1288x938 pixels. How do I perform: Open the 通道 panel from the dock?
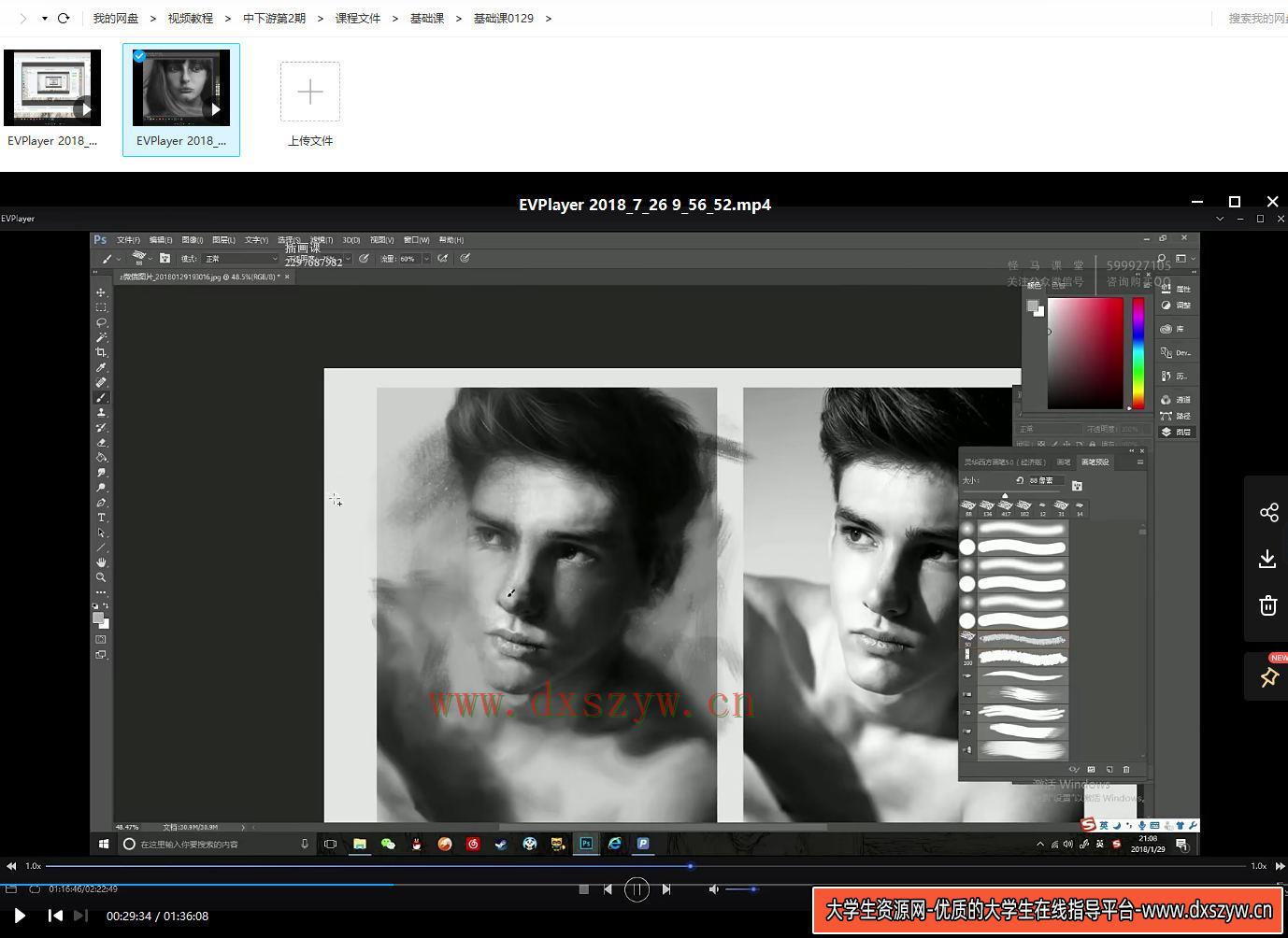click(1176, 400)
